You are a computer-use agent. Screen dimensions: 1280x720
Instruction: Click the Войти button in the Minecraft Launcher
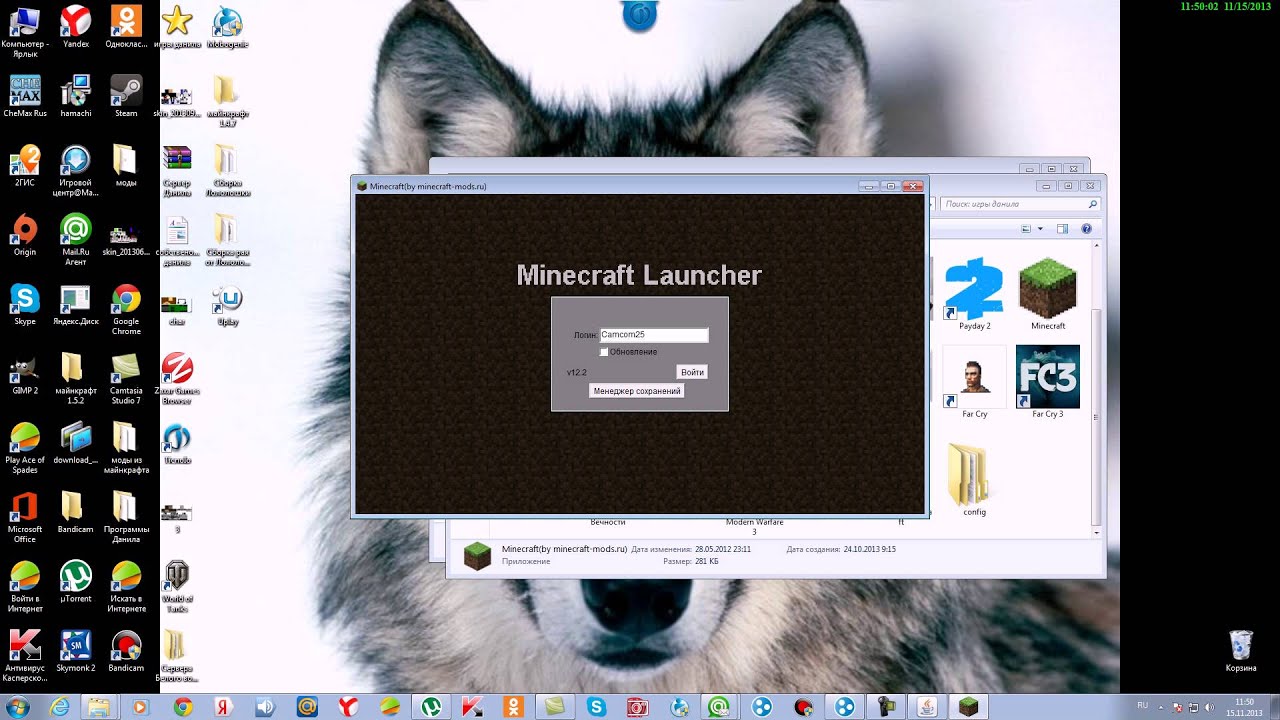(692, 372)
